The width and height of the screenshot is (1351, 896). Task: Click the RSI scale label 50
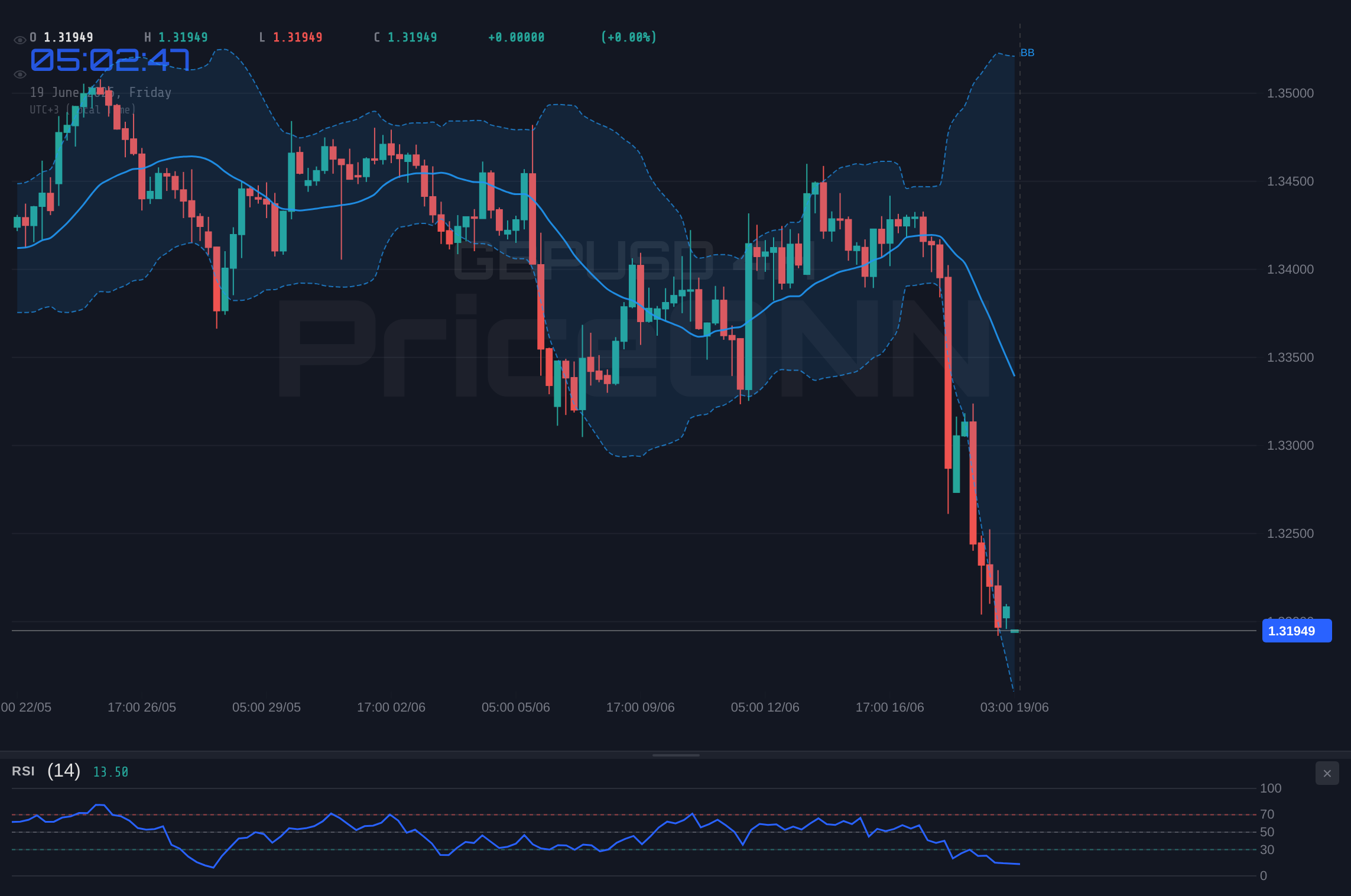tap(1267, 832)
